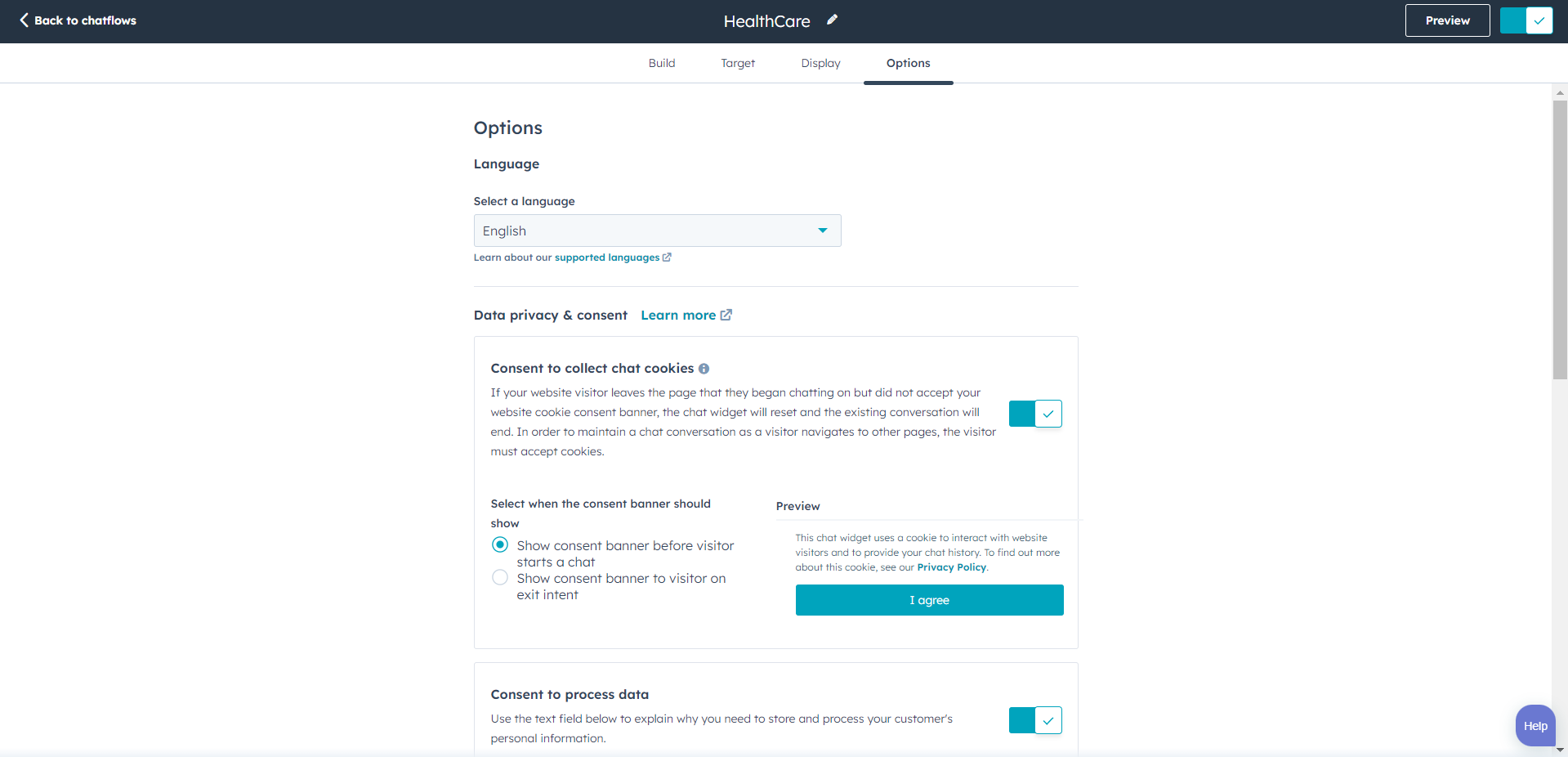Open the supported languages link

tap(607, 257)
